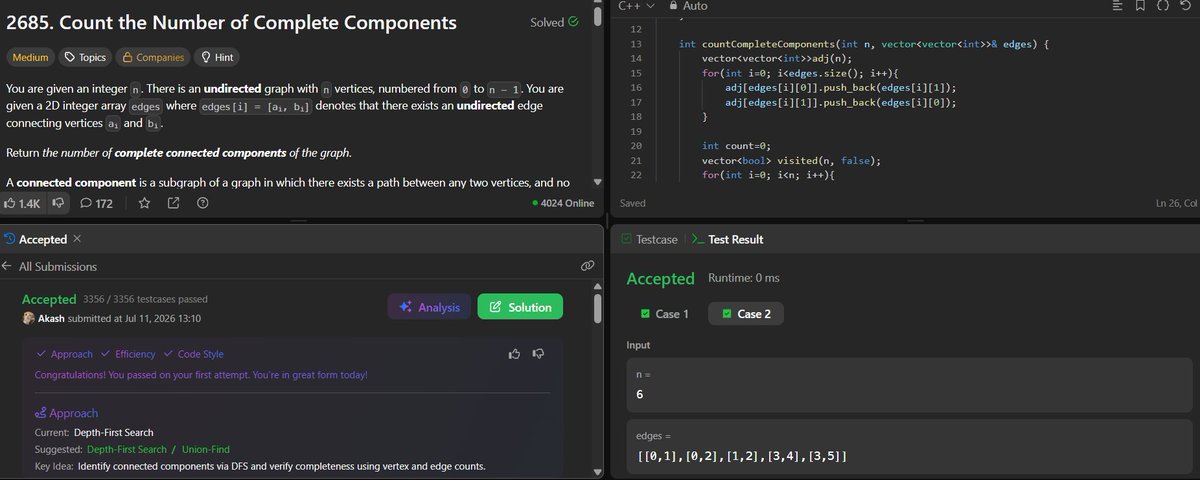Select the Accepted submission tab

[x=36, y=239]
